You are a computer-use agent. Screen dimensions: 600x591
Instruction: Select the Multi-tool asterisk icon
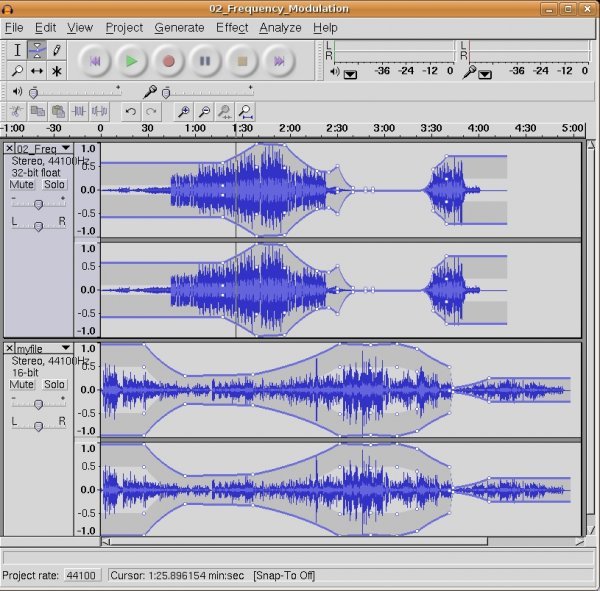coord(56,71)
